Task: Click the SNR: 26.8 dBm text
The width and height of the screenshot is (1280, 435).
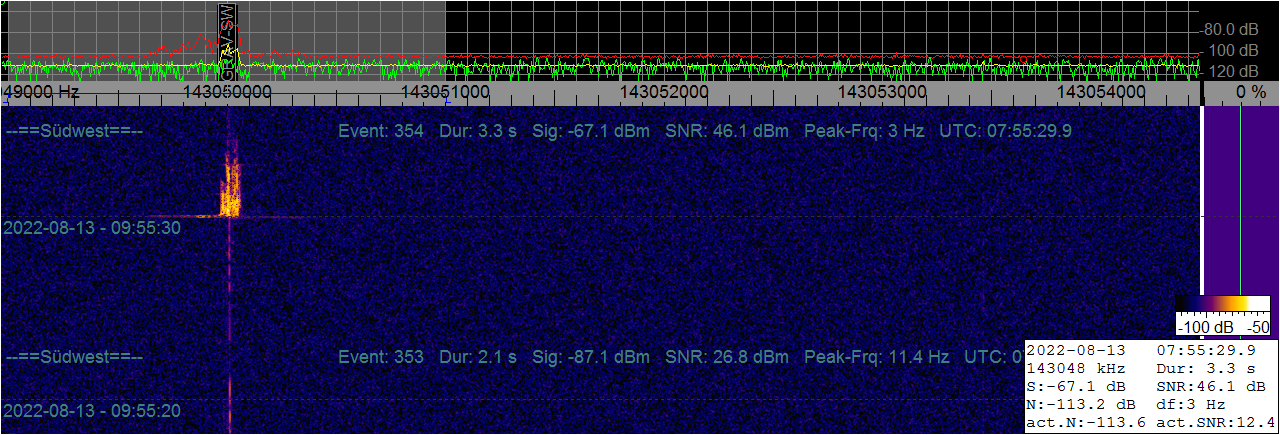Action: (727, 357)
